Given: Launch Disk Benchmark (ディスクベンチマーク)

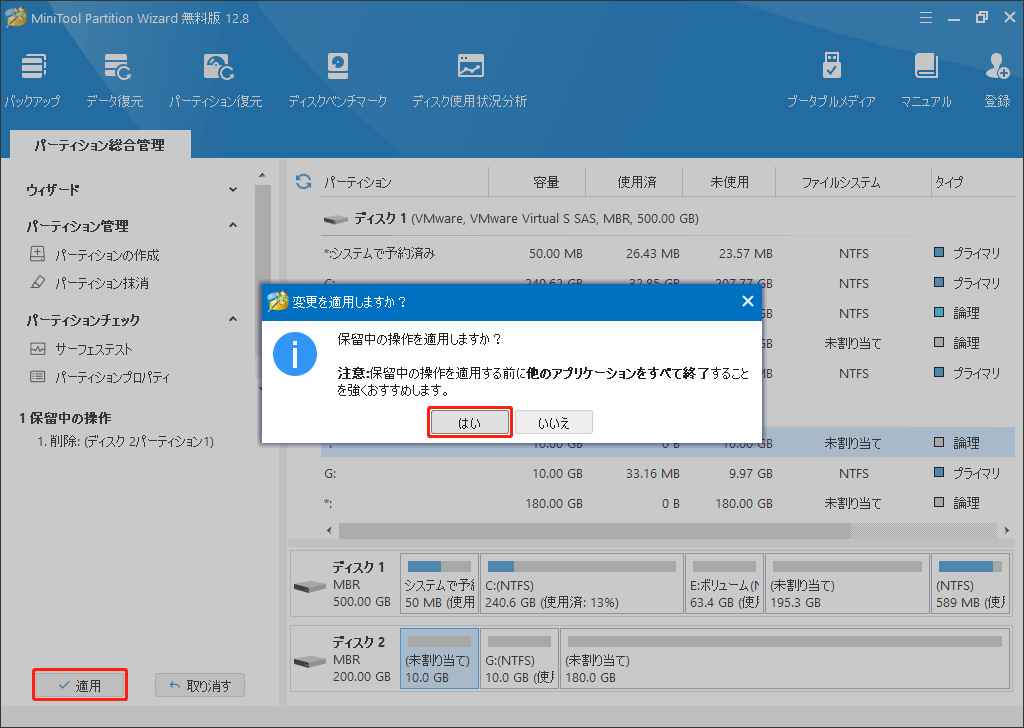Looking at the screenshot, I should (x=338, y=80).
